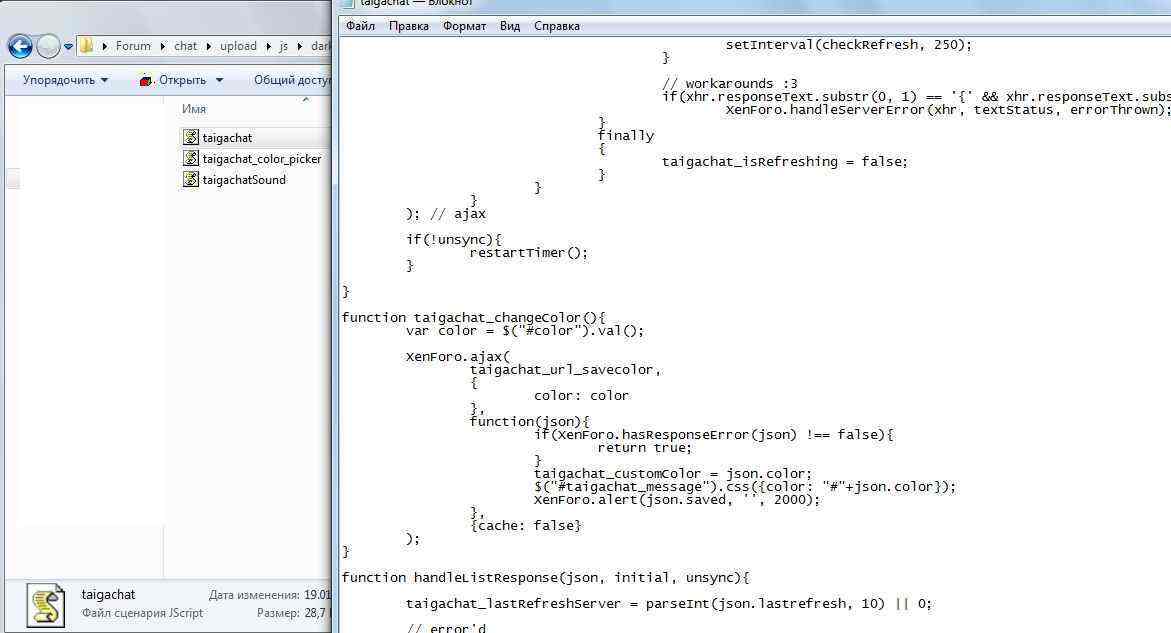The height and width of the screenshot is (633, 1171).
Task: Navigate to the upload breadcrumb folder
Action: pos(238,46)
